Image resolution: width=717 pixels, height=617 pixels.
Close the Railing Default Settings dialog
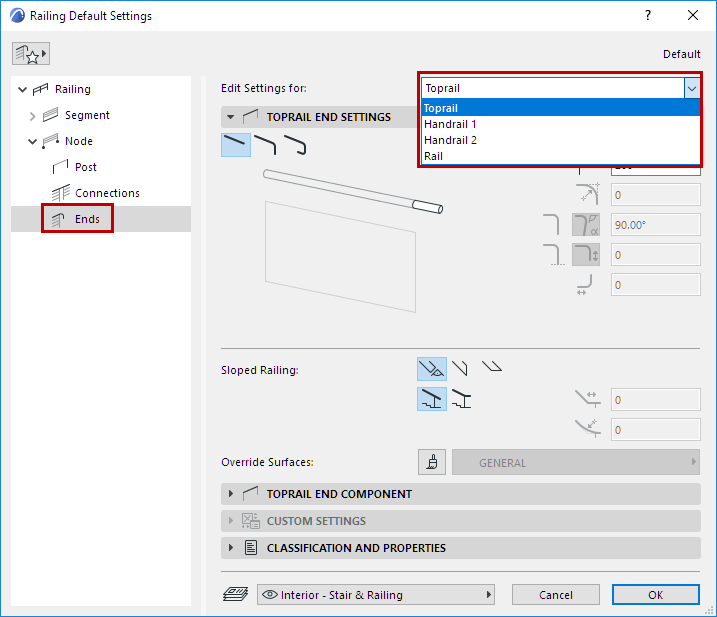click(693, 16)
